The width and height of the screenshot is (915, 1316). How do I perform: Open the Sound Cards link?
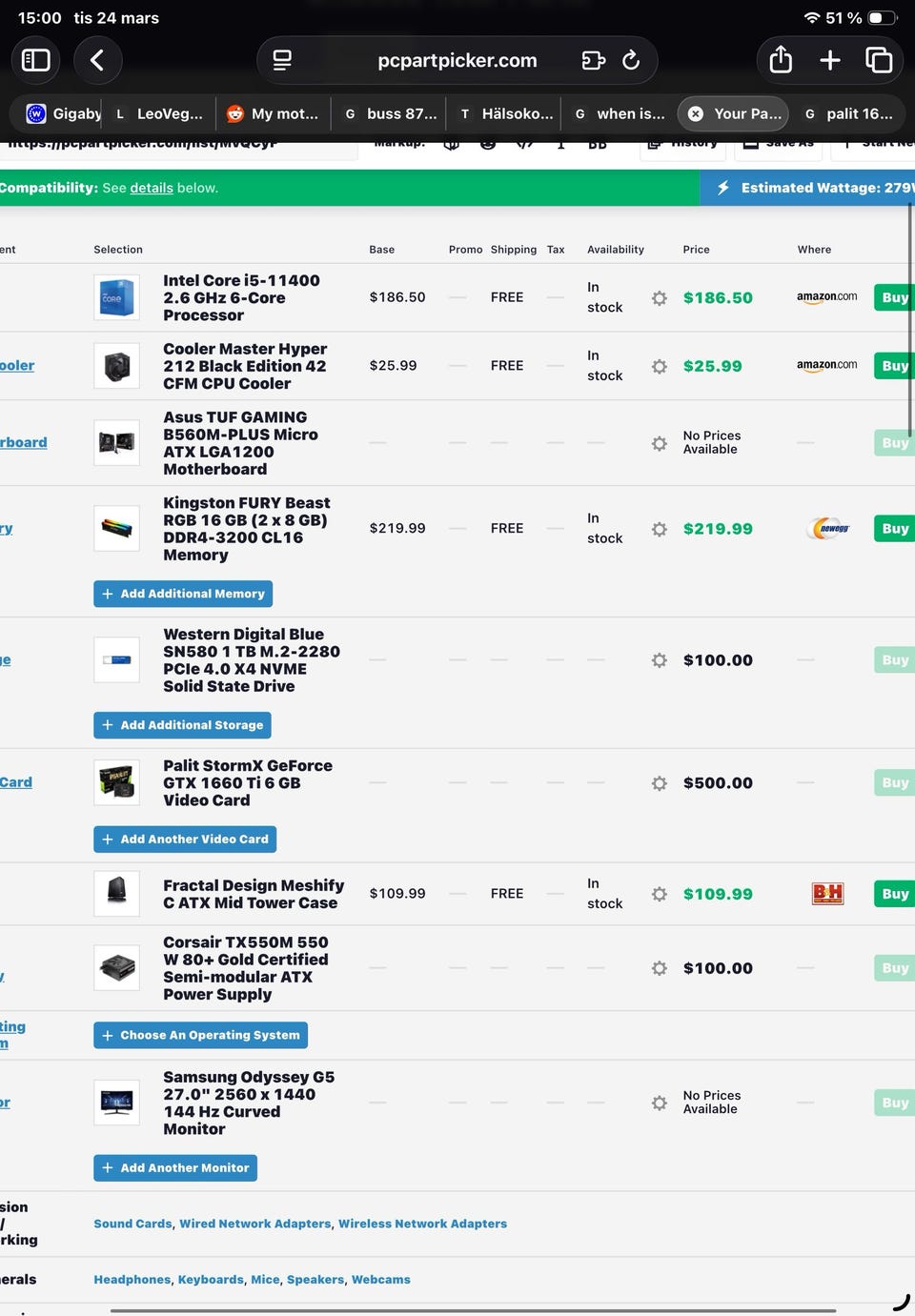click(132, 1224)
